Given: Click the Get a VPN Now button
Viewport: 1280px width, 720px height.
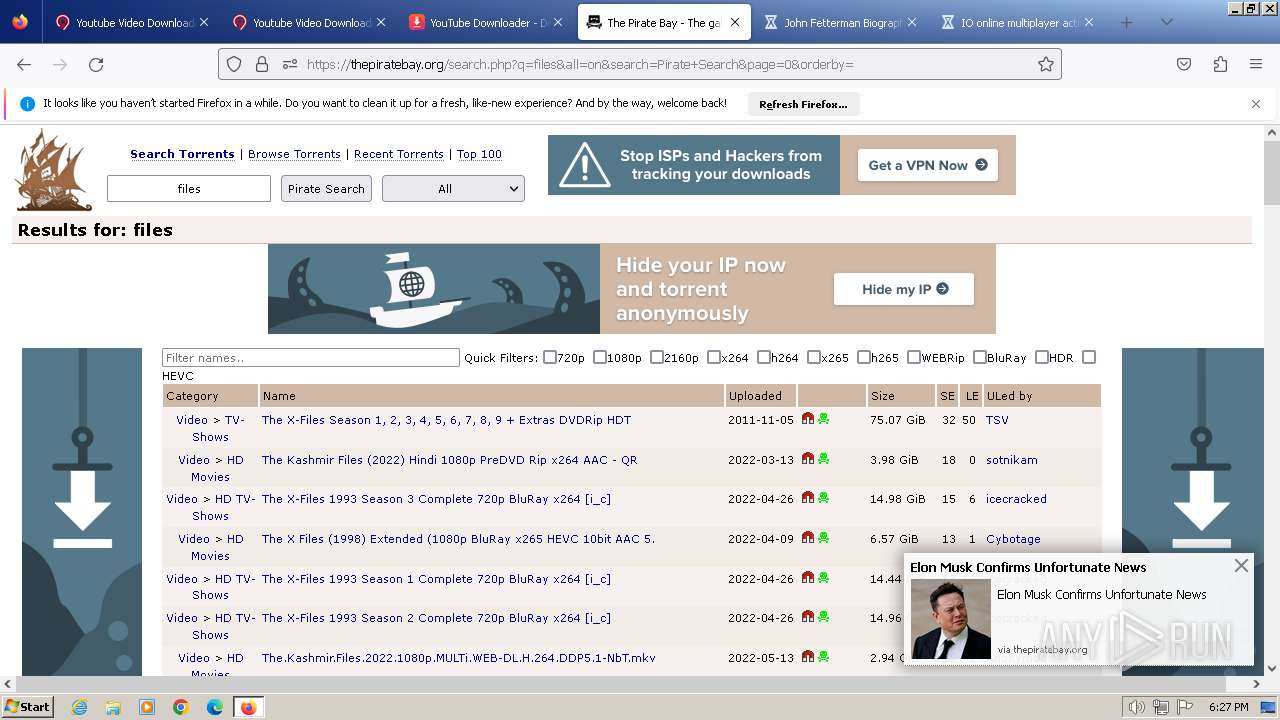Looking at the screenshot, I should [x=928, y=165].
